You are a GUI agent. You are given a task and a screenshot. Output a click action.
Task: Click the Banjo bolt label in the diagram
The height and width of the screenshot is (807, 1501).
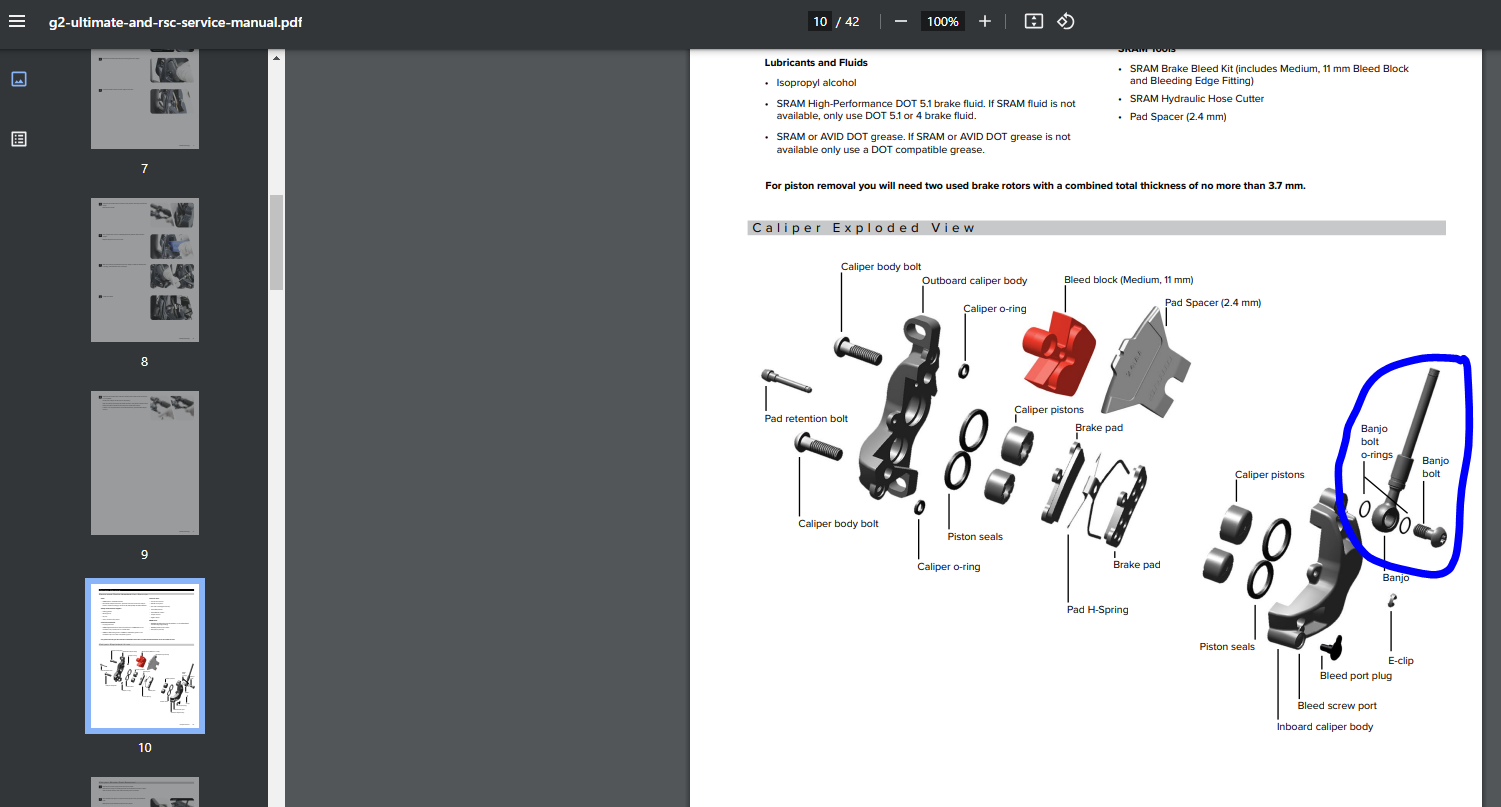1435,467
